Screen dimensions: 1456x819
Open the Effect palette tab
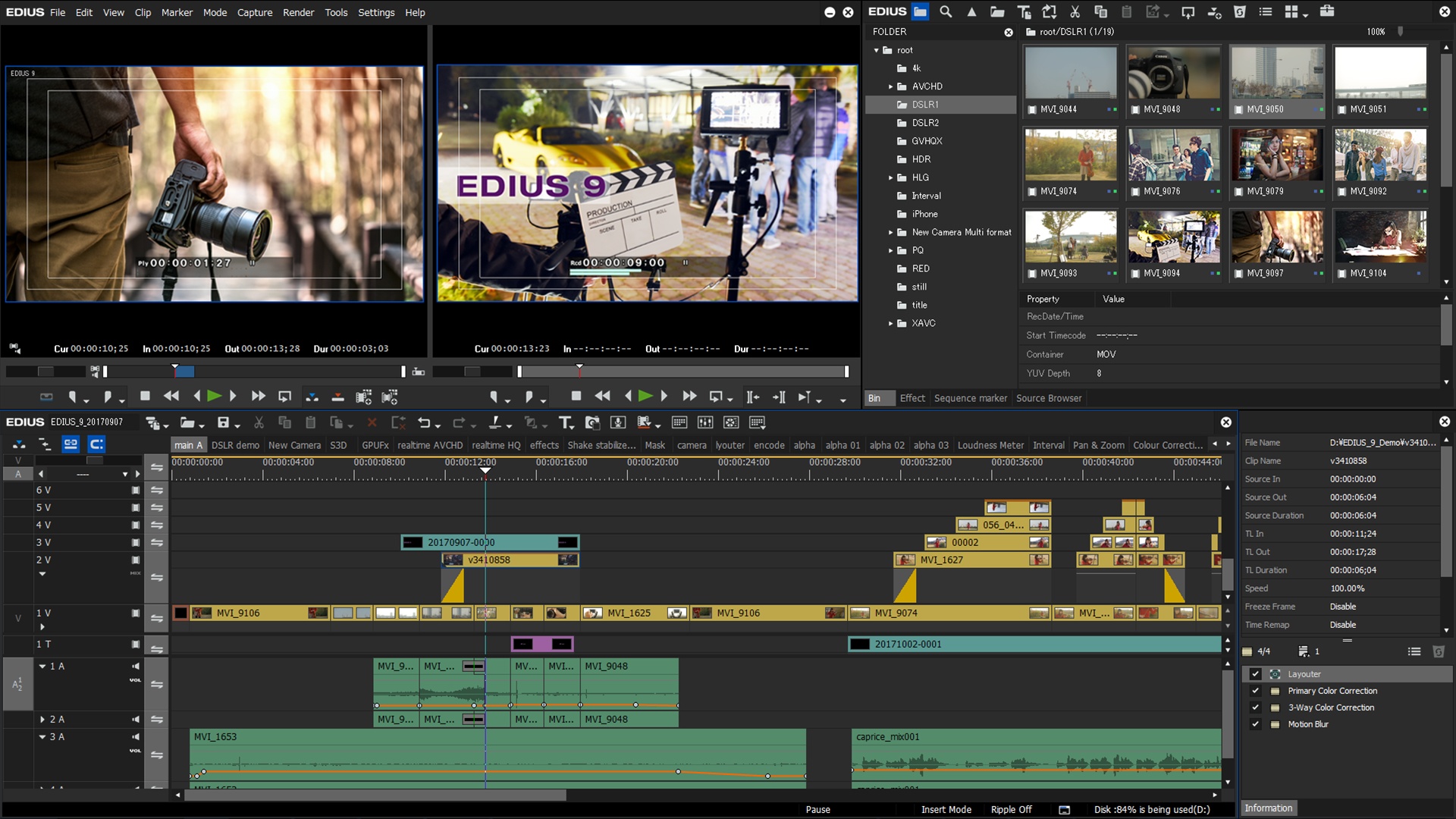point(912,398)
